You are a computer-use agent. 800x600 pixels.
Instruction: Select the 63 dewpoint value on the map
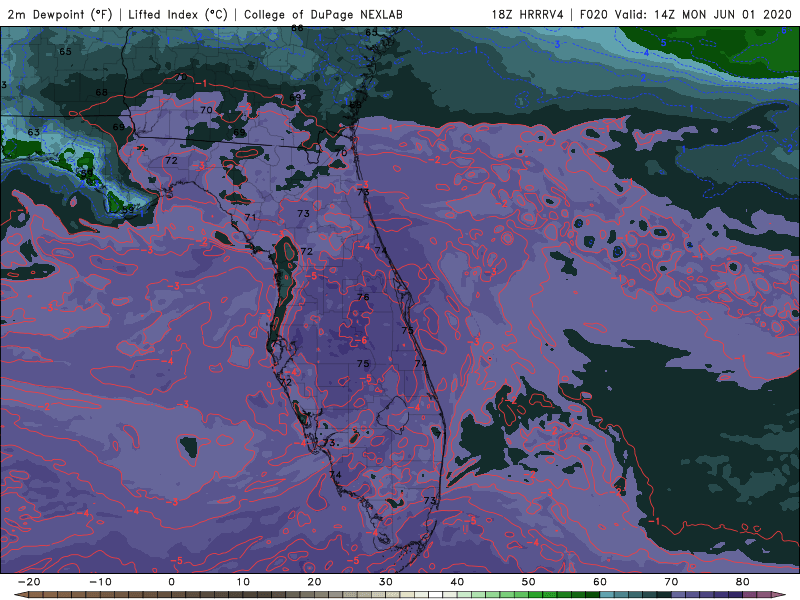pyautogui.click(x=34, y=133)
